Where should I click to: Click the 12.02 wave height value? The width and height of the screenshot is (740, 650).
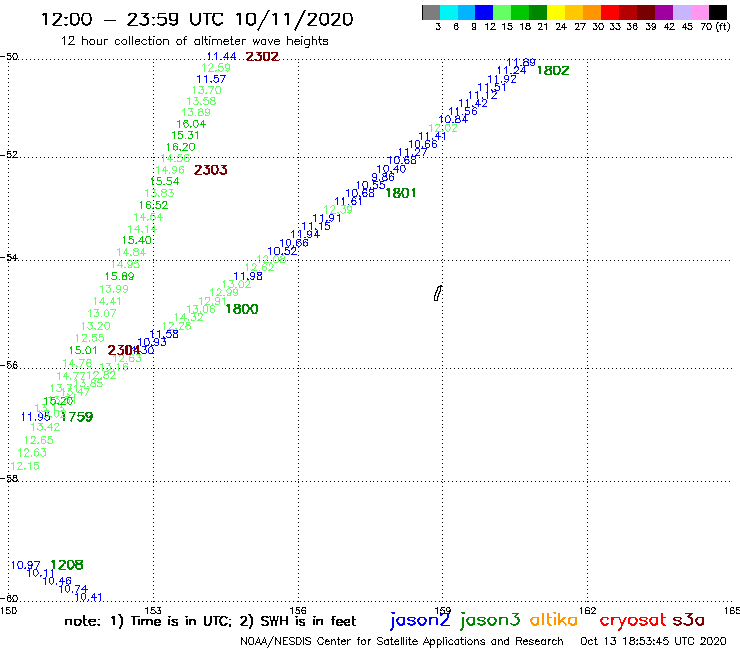pos(443,128)
